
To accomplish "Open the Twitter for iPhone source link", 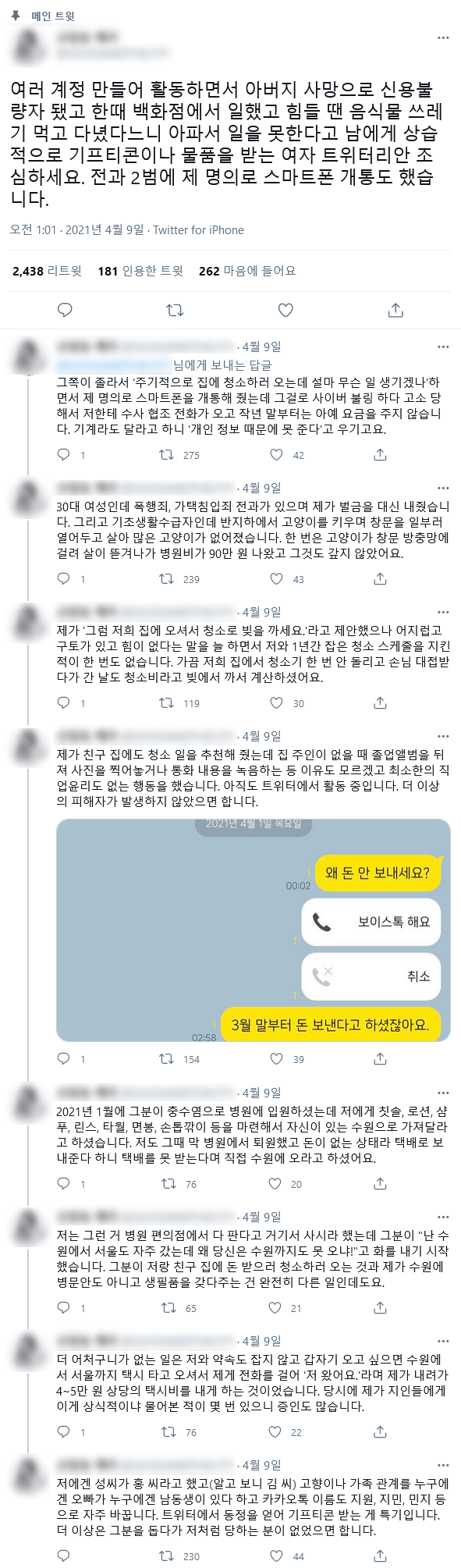I will pyautogui.click(x=198, y=229).
